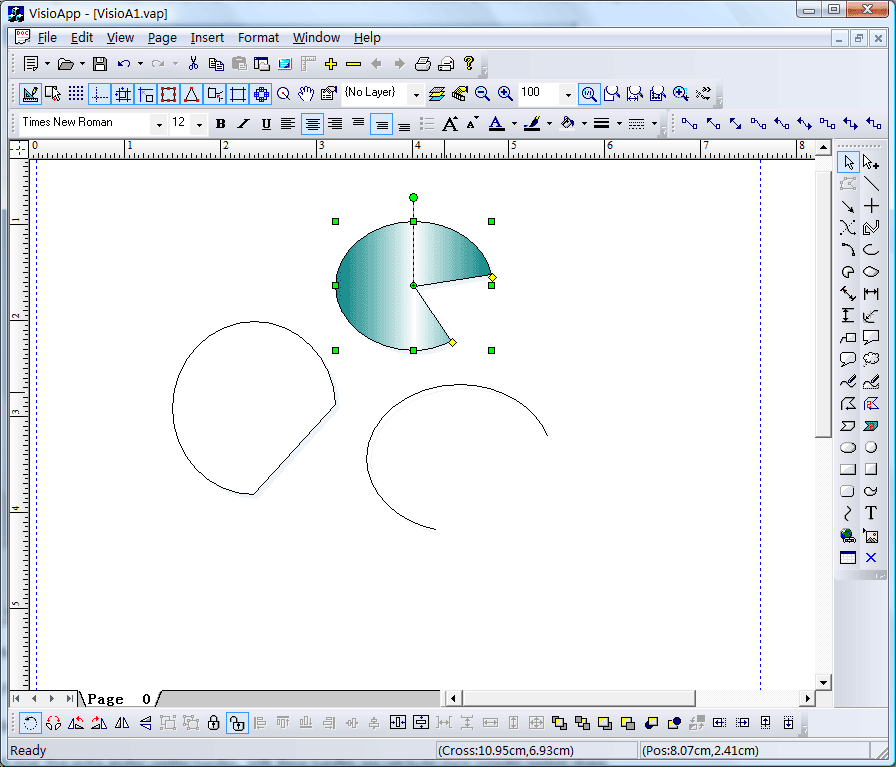Toggle grid dots display
The image size is (896, 767).
click(76, 94)
